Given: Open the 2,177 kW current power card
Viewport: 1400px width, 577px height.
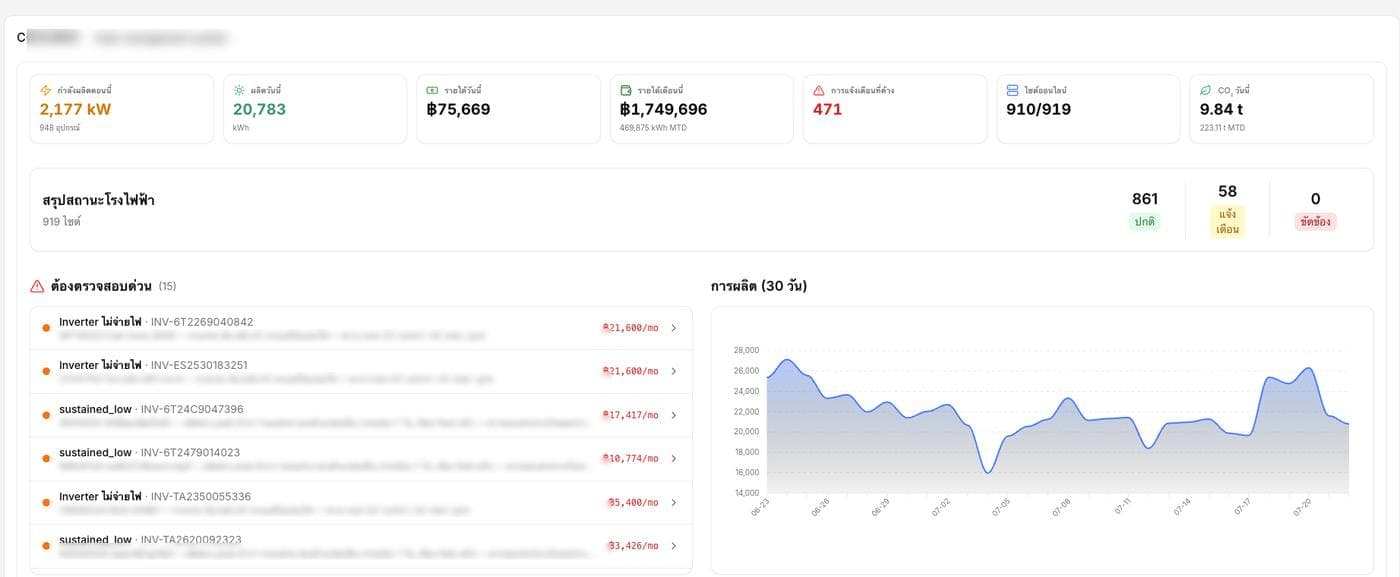Looking at the screenshot, I should click(x=122, y=109).
